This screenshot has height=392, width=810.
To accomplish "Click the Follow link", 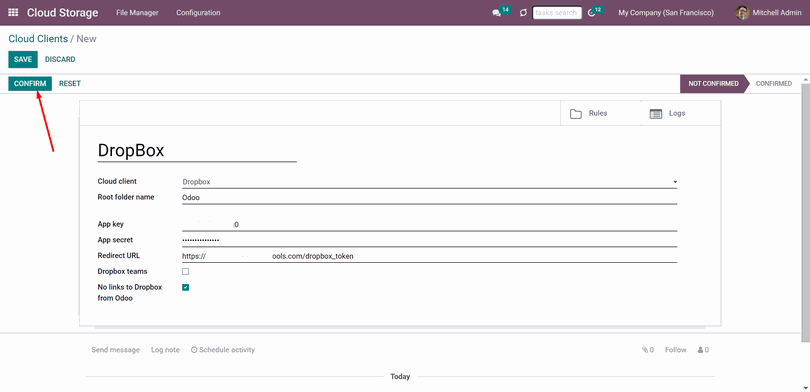I will pos(675,350).
